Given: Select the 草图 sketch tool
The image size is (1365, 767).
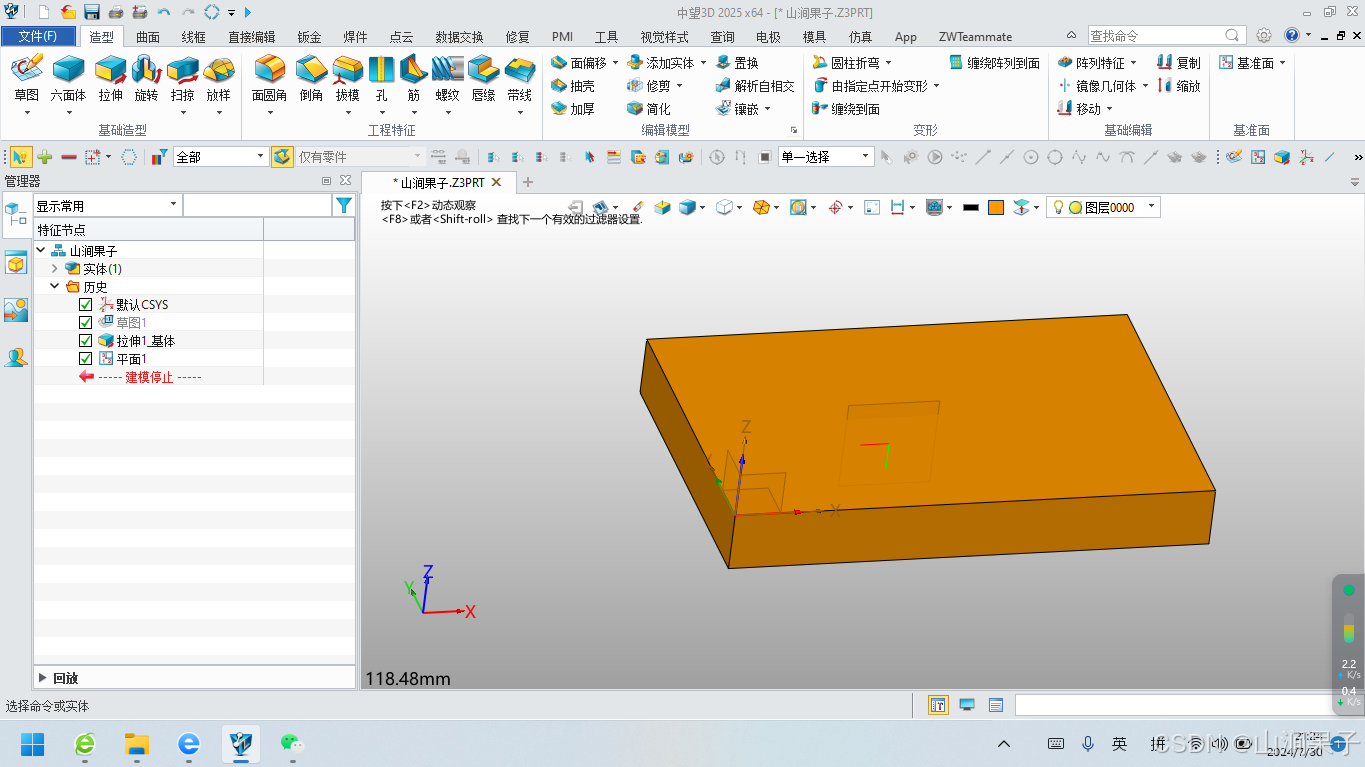Looking at the screenshot, I should click(26, 79).
